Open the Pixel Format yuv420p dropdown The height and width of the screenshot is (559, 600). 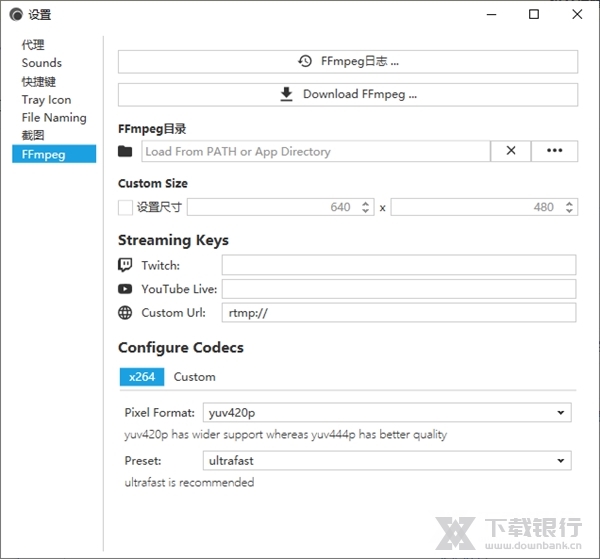(387, 412)
